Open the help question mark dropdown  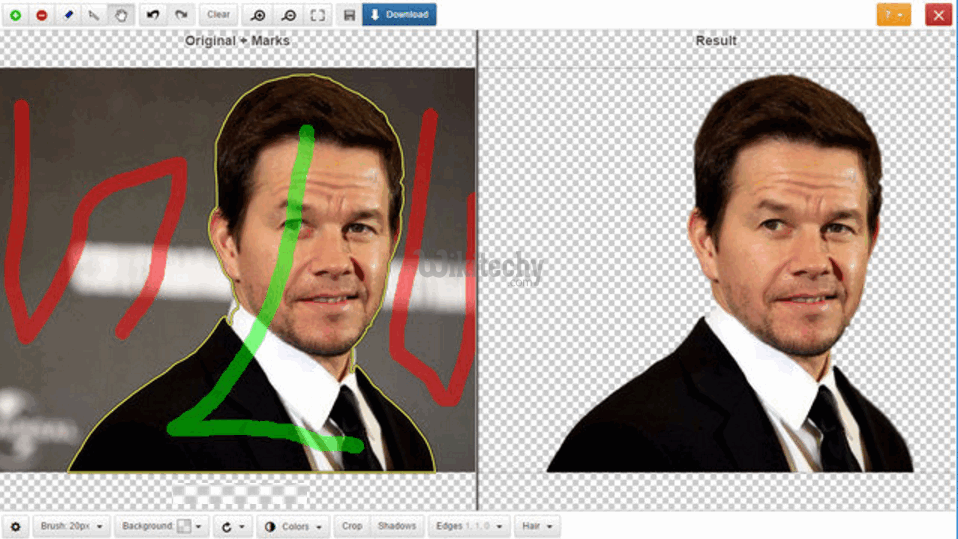tap(893, 15)
